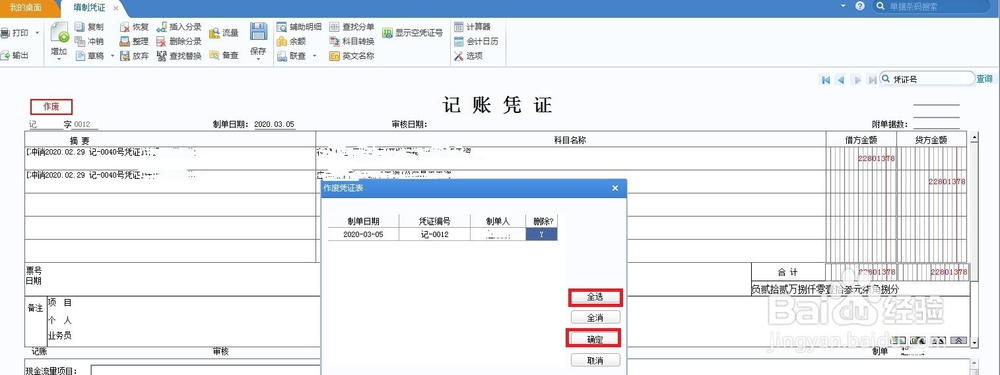Click 全选 select-all button in dialog
This screenshot has height=375, width=1000.
coord(594,297)
